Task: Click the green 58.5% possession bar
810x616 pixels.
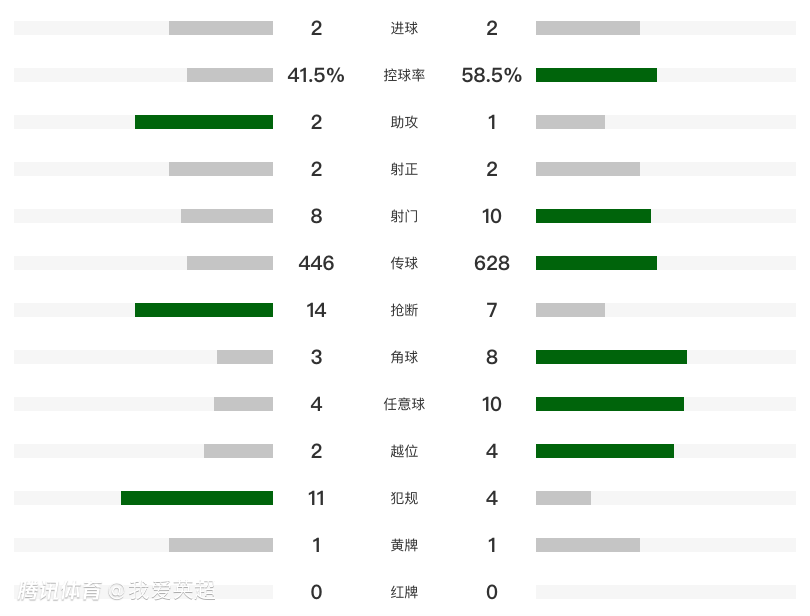Action: tap(596, 75)
